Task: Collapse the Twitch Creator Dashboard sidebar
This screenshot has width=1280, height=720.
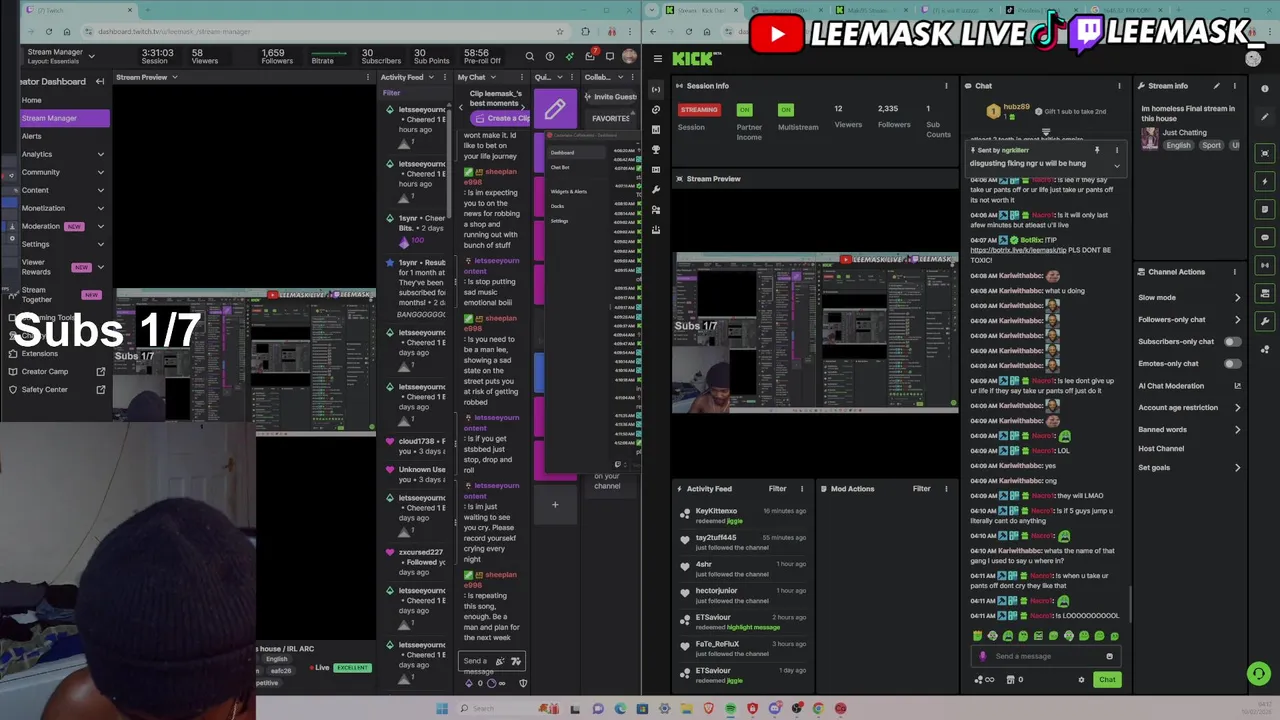Action: click(x=100, y=81)
